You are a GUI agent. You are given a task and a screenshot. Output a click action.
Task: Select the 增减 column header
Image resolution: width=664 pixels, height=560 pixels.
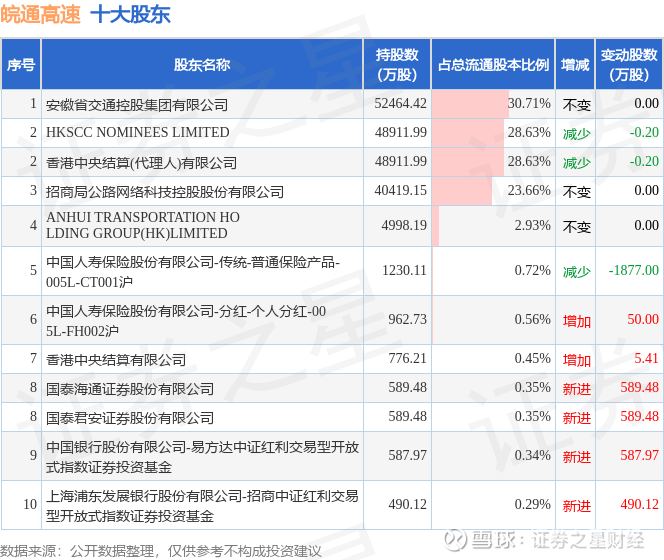click(575, 64)
